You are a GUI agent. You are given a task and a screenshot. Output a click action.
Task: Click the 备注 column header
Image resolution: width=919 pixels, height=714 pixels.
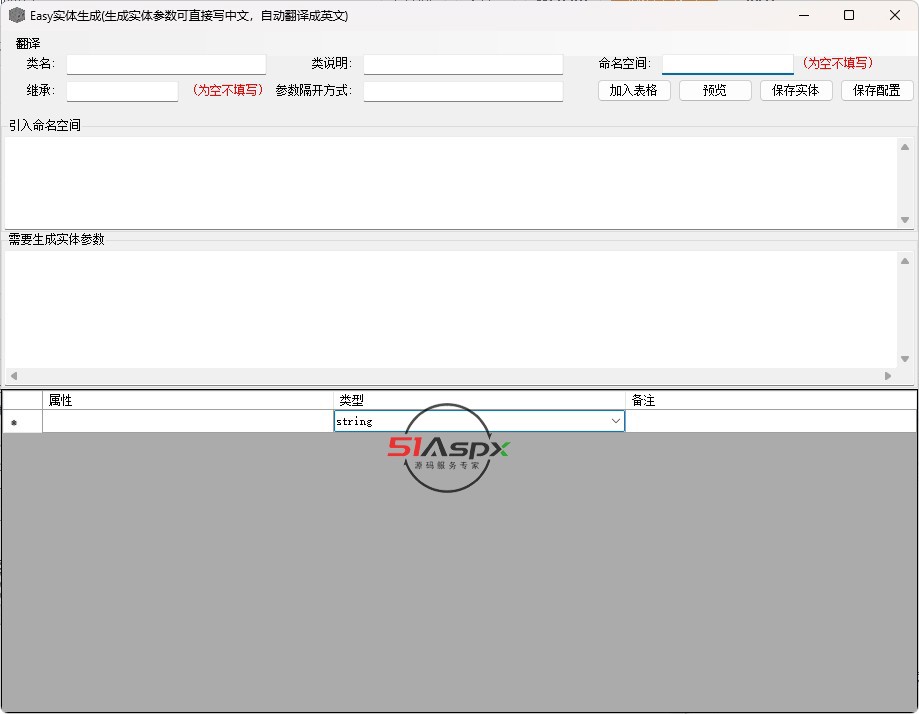point(771,400)
